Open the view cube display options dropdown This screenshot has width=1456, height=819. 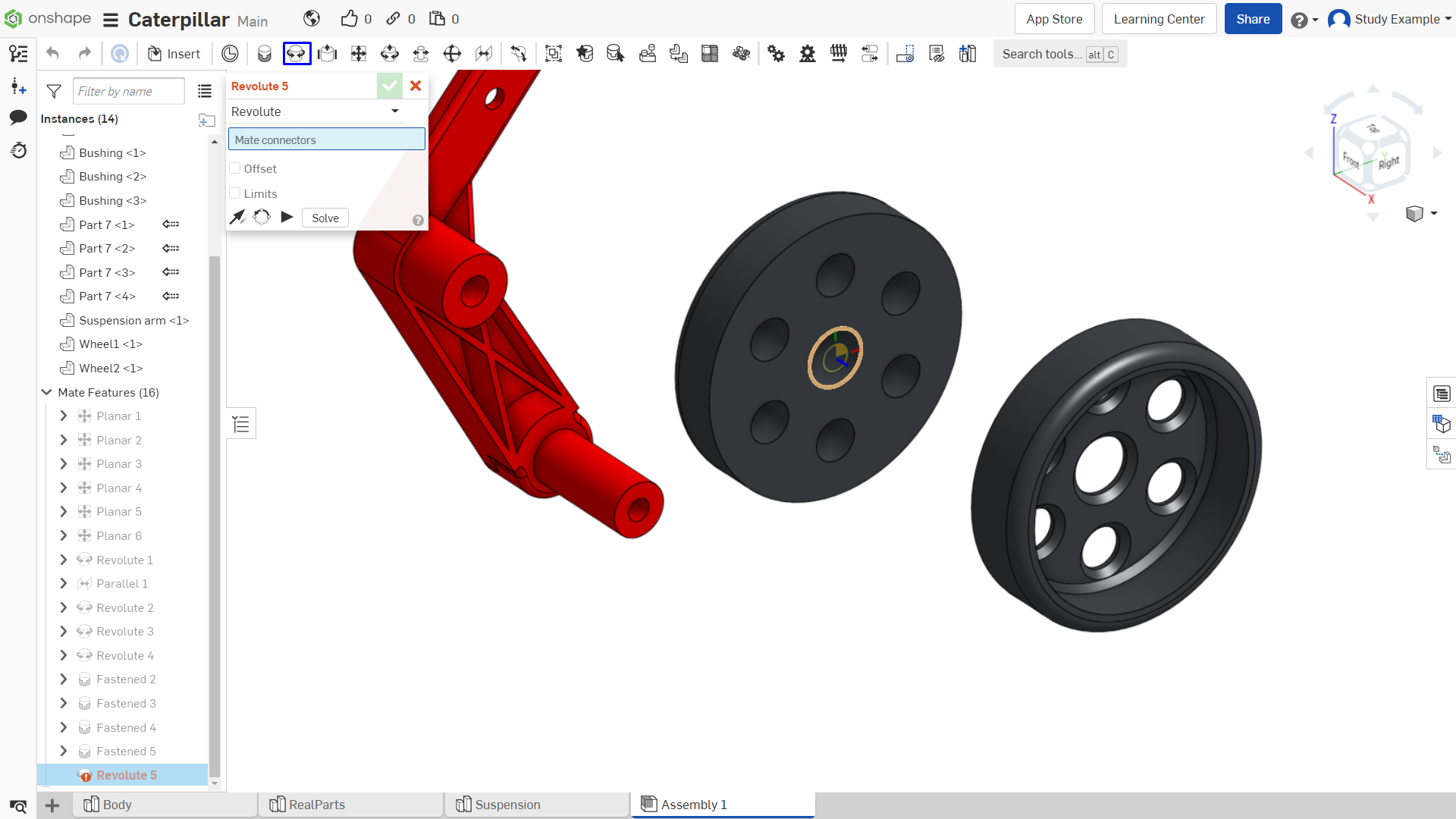[1421, 214]
